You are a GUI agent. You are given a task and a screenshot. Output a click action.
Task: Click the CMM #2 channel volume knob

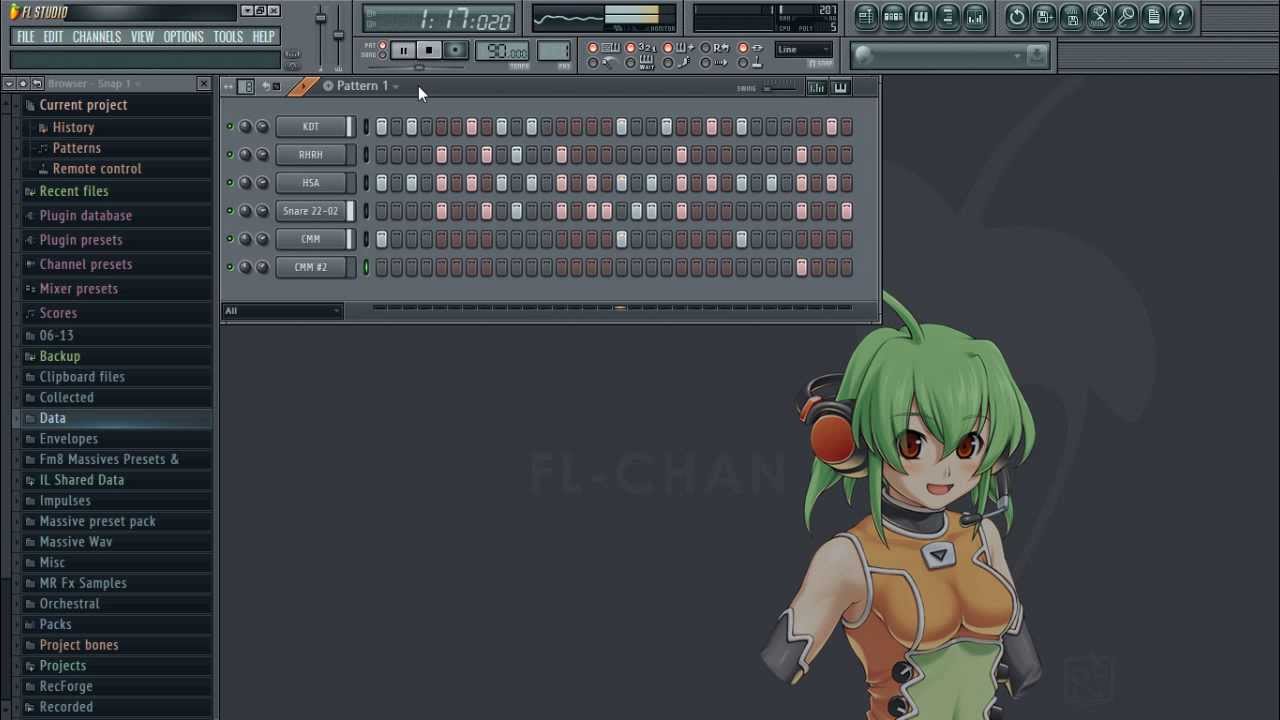pyautogui.click(x=262, y=267)
